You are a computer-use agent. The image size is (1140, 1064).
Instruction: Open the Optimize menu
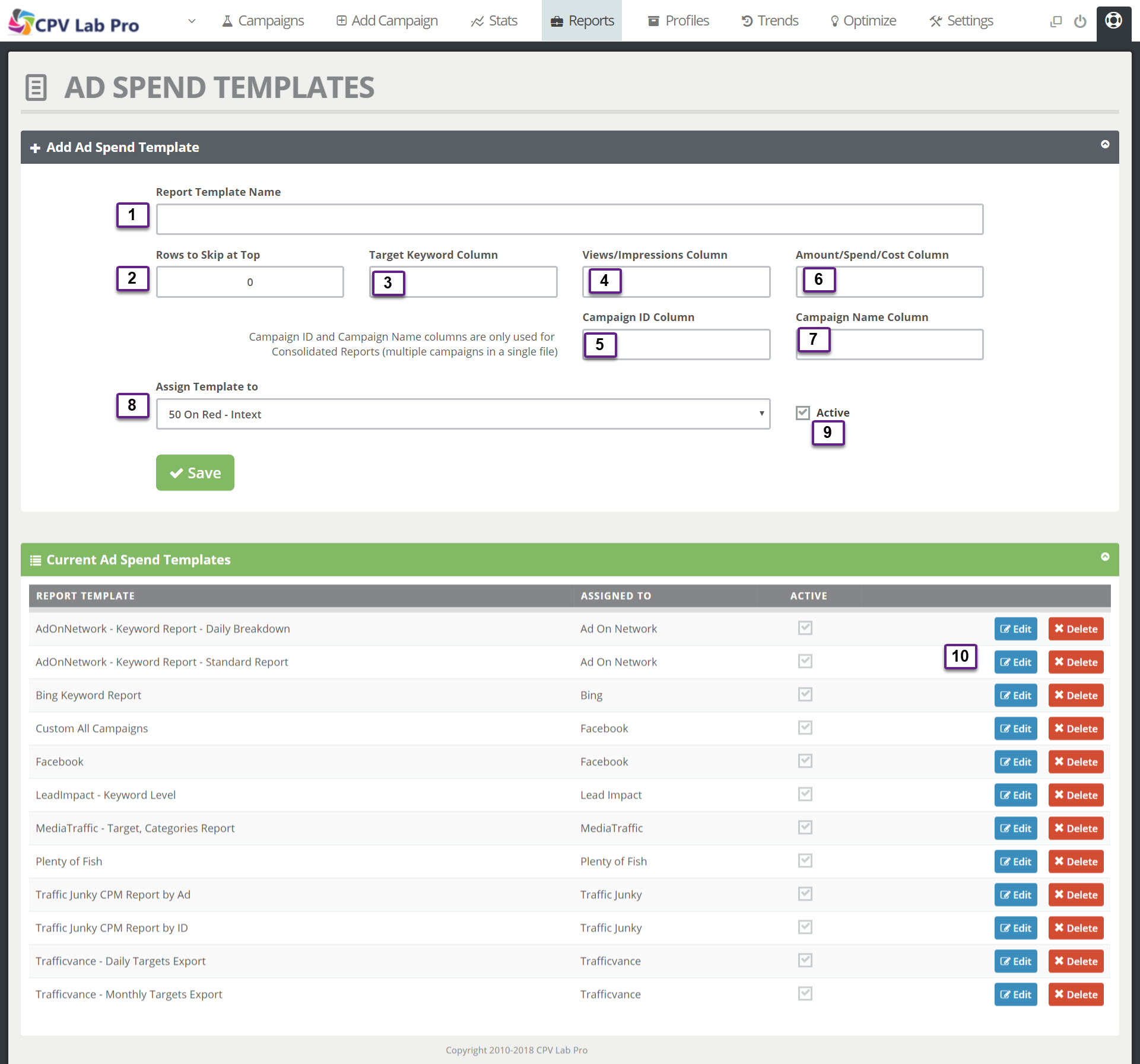[x=863, y=21]
